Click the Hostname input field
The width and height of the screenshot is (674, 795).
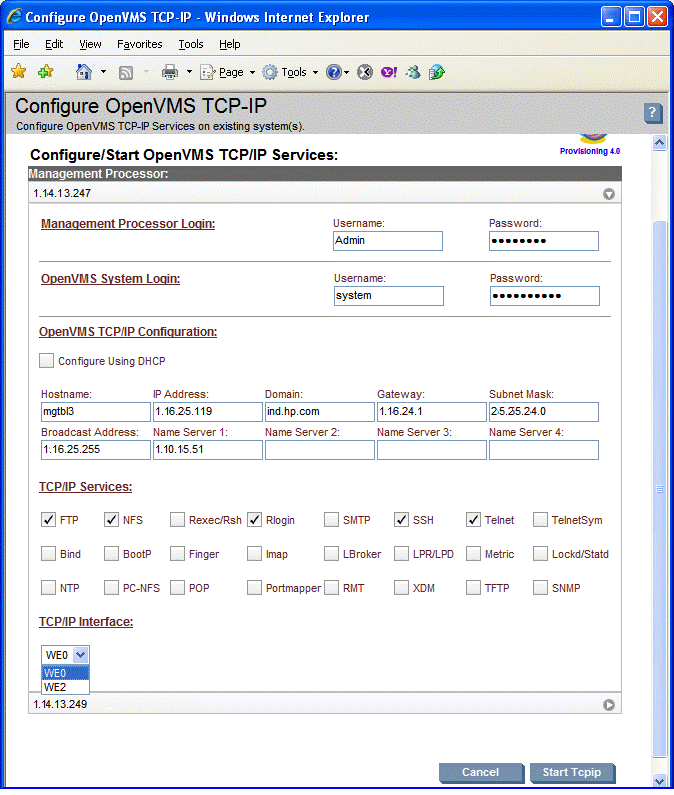coord(96,412)
